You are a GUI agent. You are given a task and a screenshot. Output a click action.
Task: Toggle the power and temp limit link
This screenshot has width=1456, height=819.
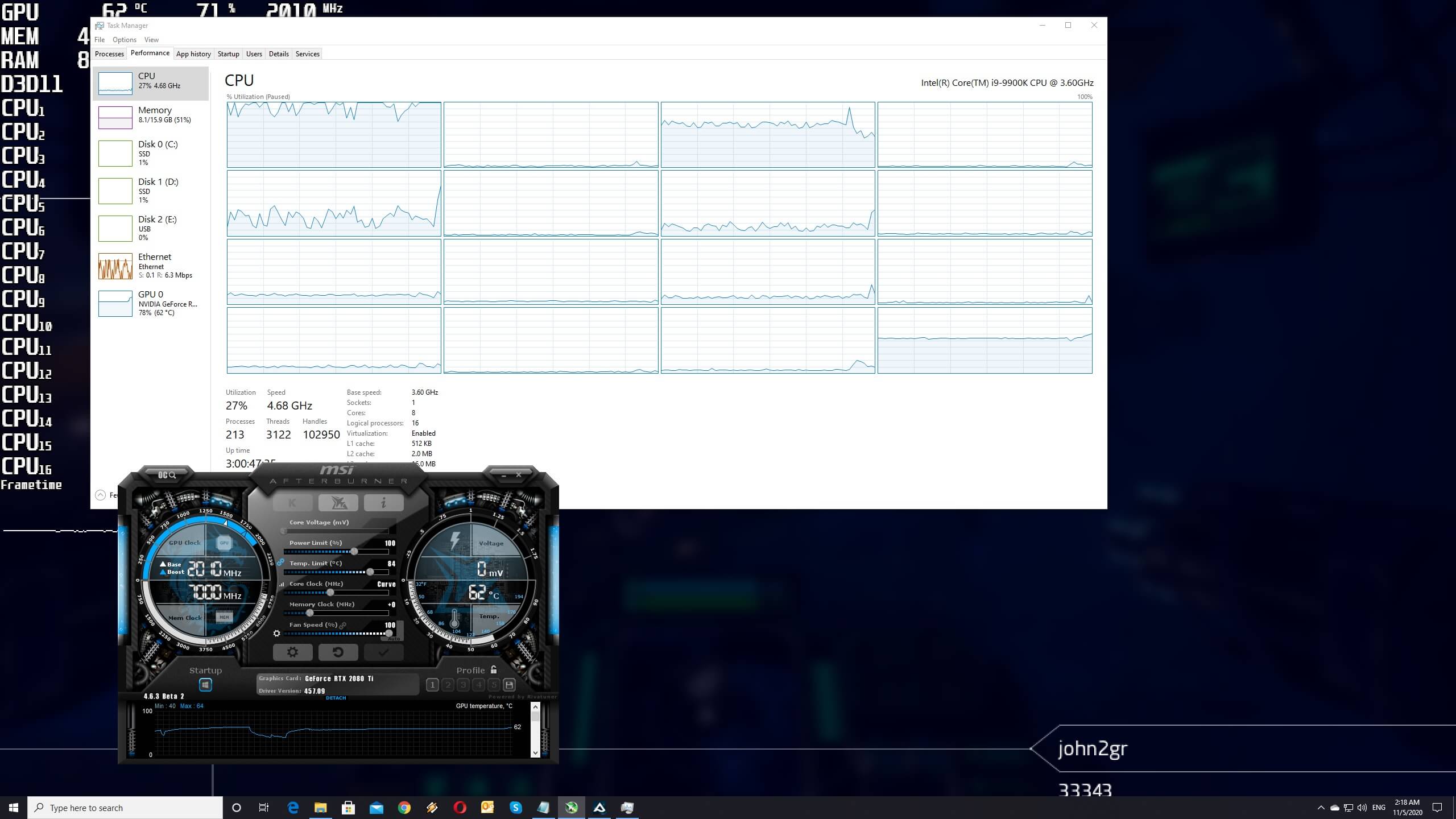coord(280,562)
